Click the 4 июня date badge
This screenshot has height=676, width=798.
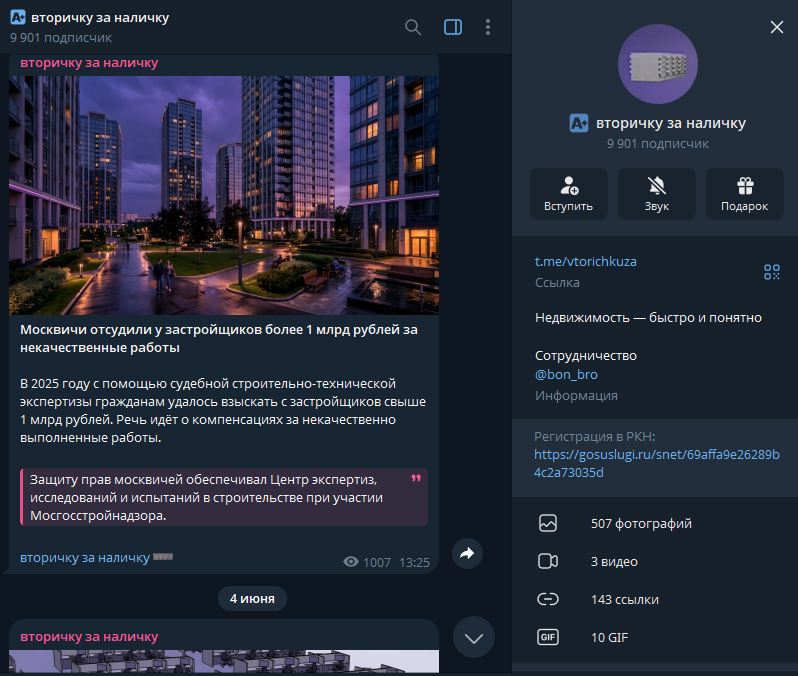(252, 599)
